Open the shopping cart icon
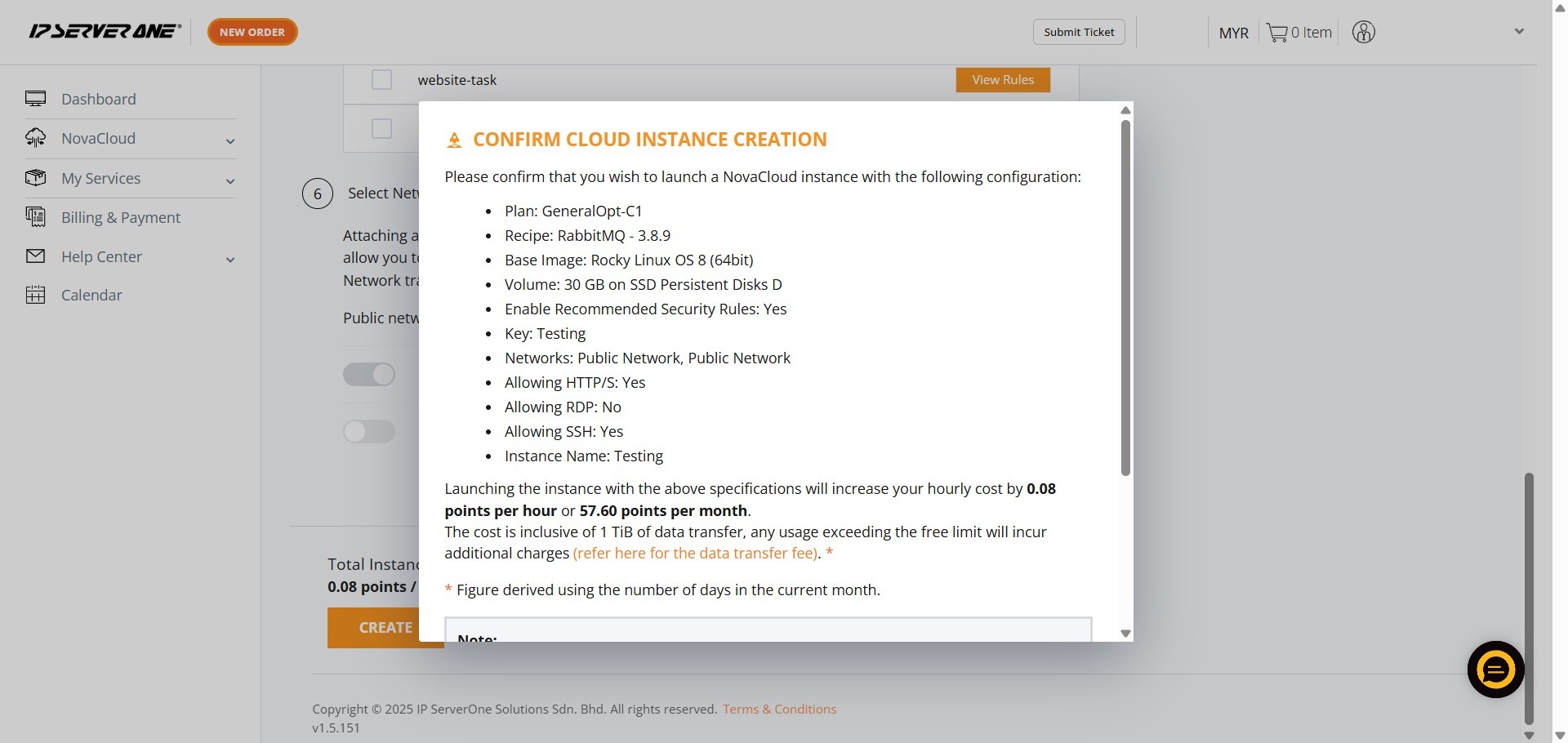Image resolution: width=1568 pixels, height=743 pixels. pyautogui.click(x=1276, y=33)
